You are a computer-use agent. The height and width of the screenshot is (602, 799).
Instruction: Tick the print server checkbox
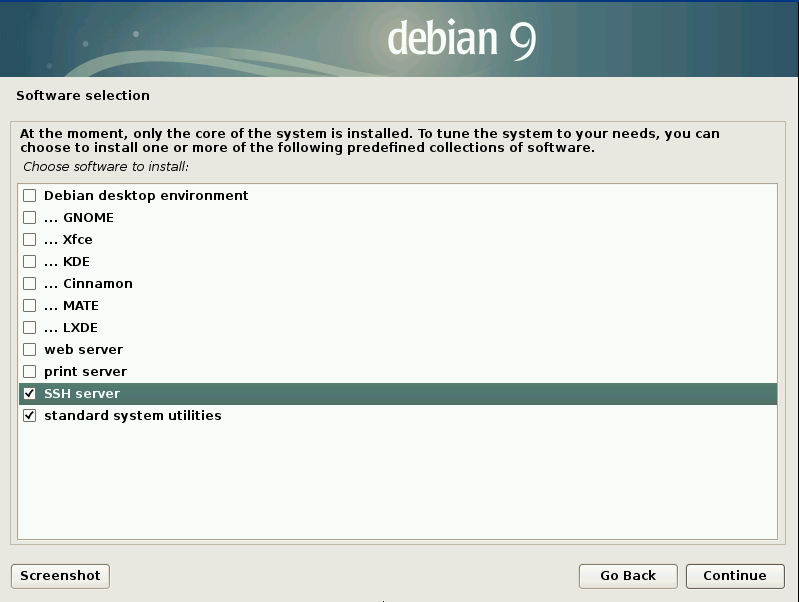(29, 372)
